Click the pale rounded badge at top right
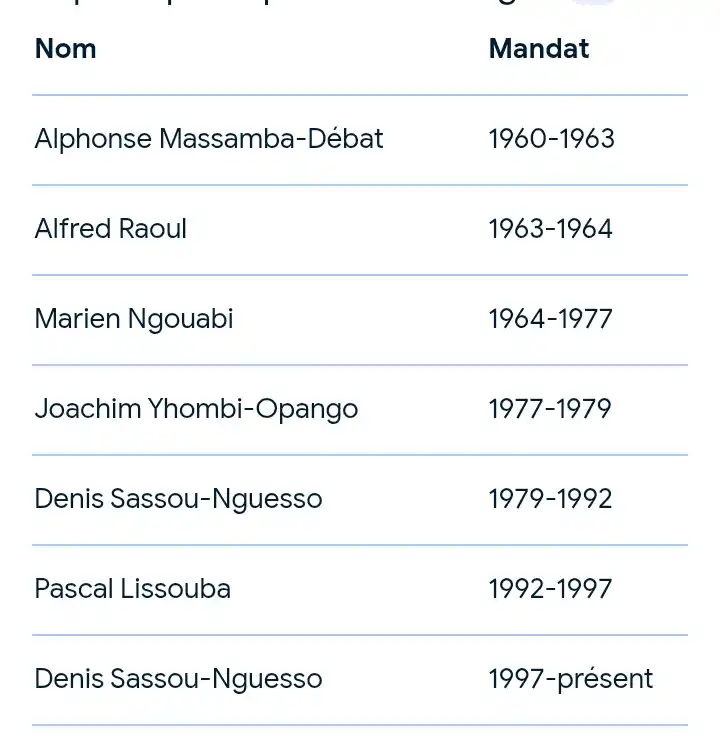Image resolution: width=720 pixels, height=754 pixels. 594,2
